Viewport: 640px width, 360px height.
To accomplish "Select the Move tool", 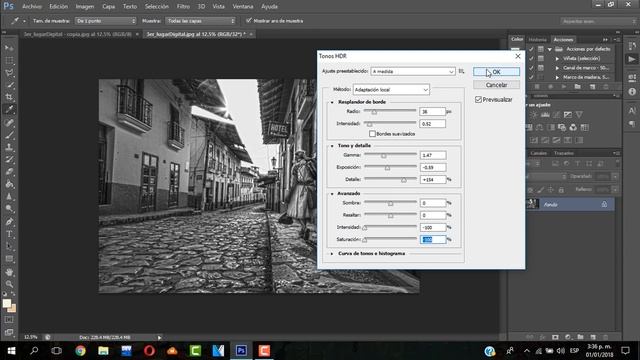I will click(9, 48).
